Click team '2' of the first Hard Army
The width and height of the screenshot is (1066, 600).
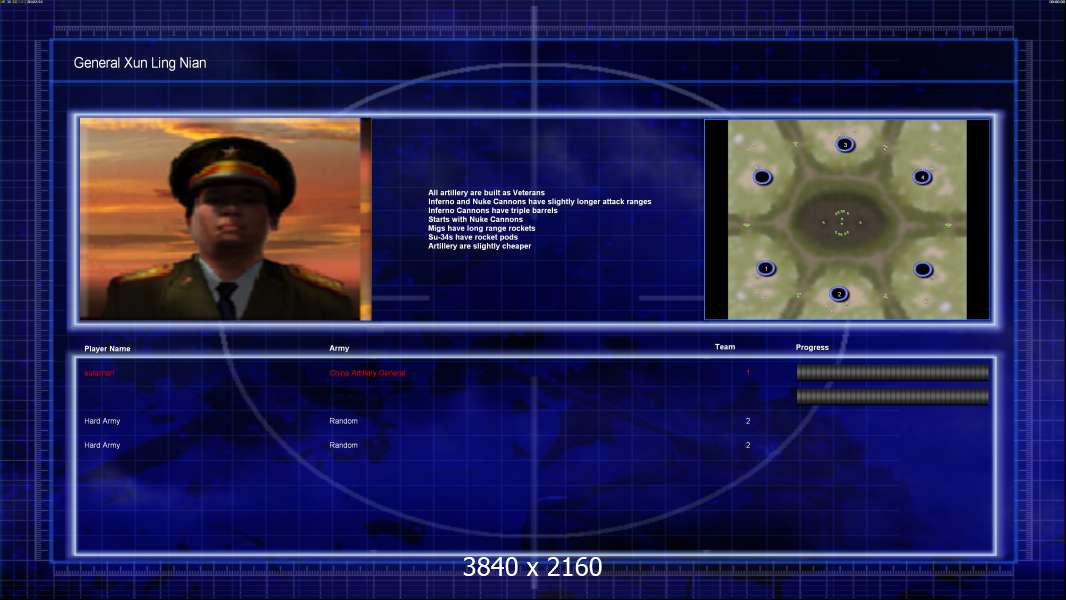click(x=748, y=421)
